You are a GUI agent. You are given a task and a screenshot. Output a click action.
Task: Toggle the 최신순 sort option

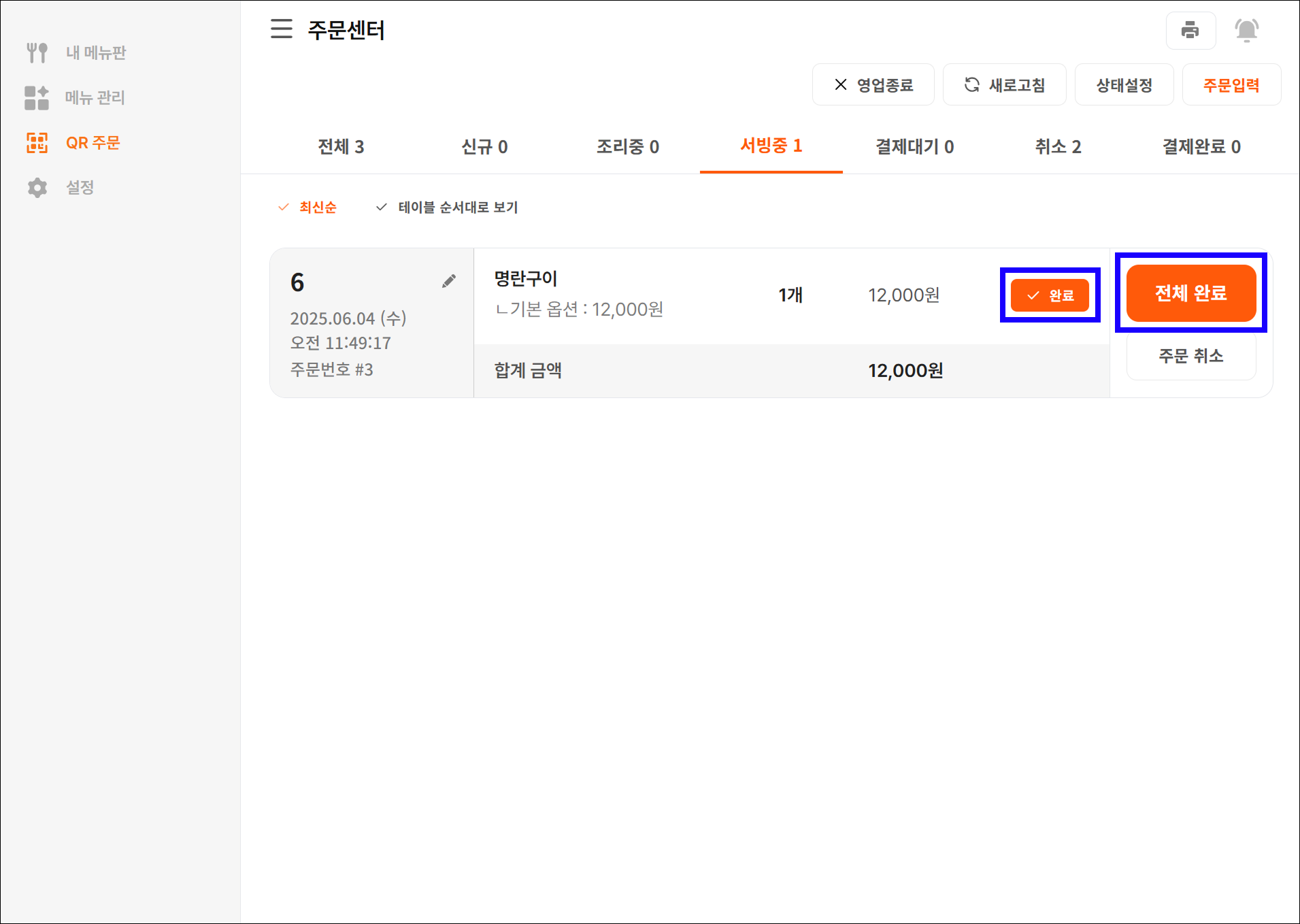click(x=307, y=207)
